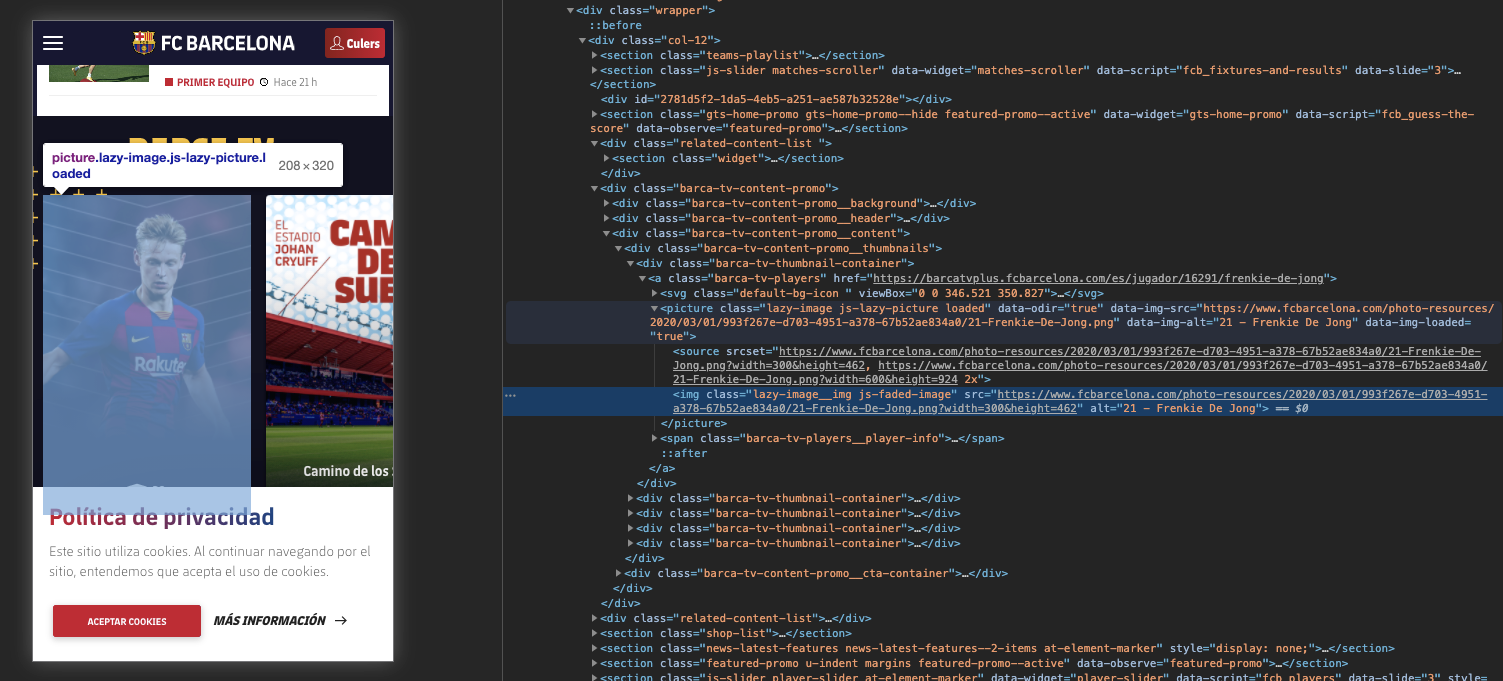Click the style "display: none;" attribute
Viewport: 1503px width, 681px height.
pyautogui.click(x=1240, y=648)
